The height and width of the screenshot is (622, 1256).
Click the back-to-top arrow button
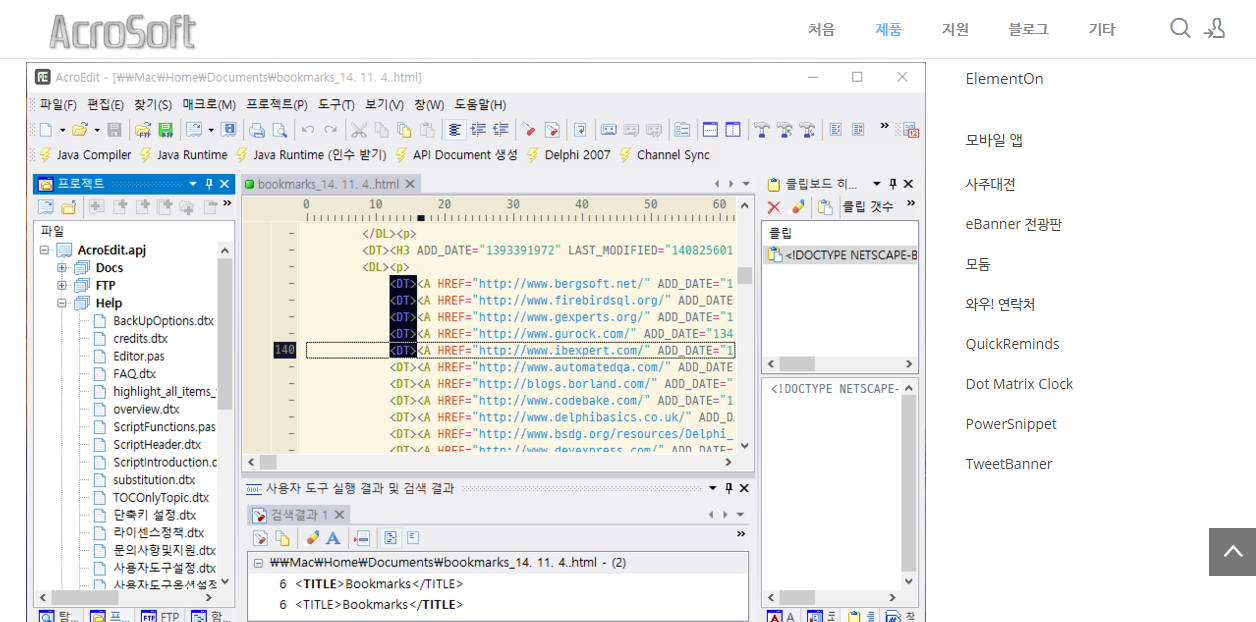tap(1232, 552)
